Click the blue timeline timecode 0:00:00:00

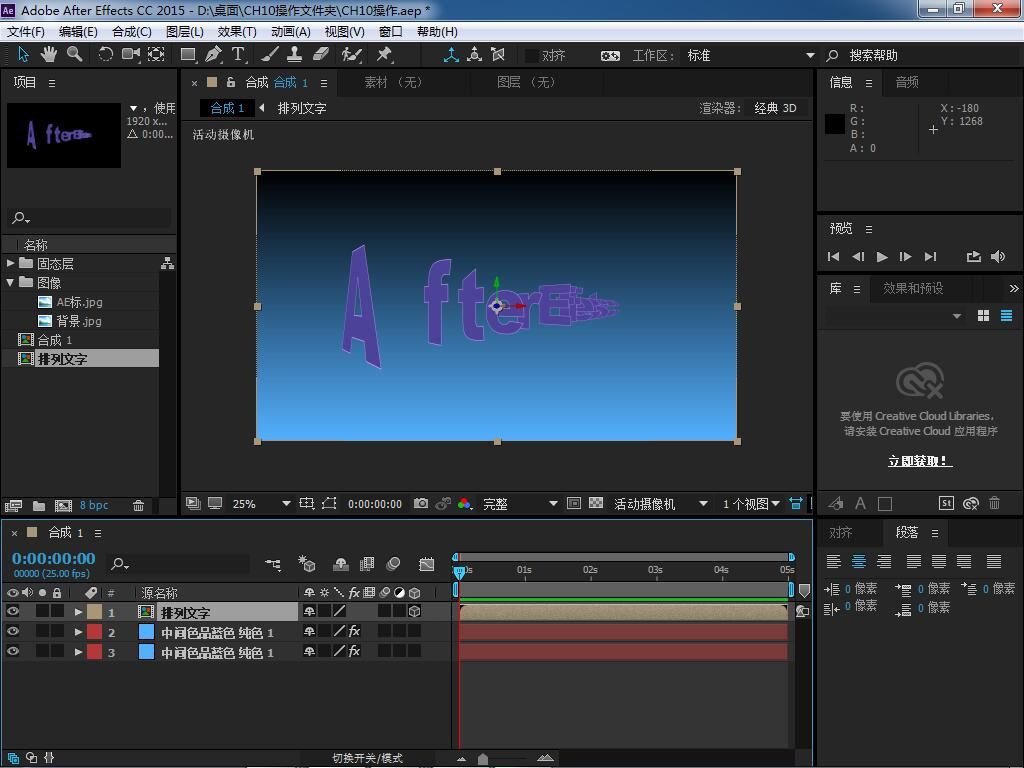coord(54,558)
